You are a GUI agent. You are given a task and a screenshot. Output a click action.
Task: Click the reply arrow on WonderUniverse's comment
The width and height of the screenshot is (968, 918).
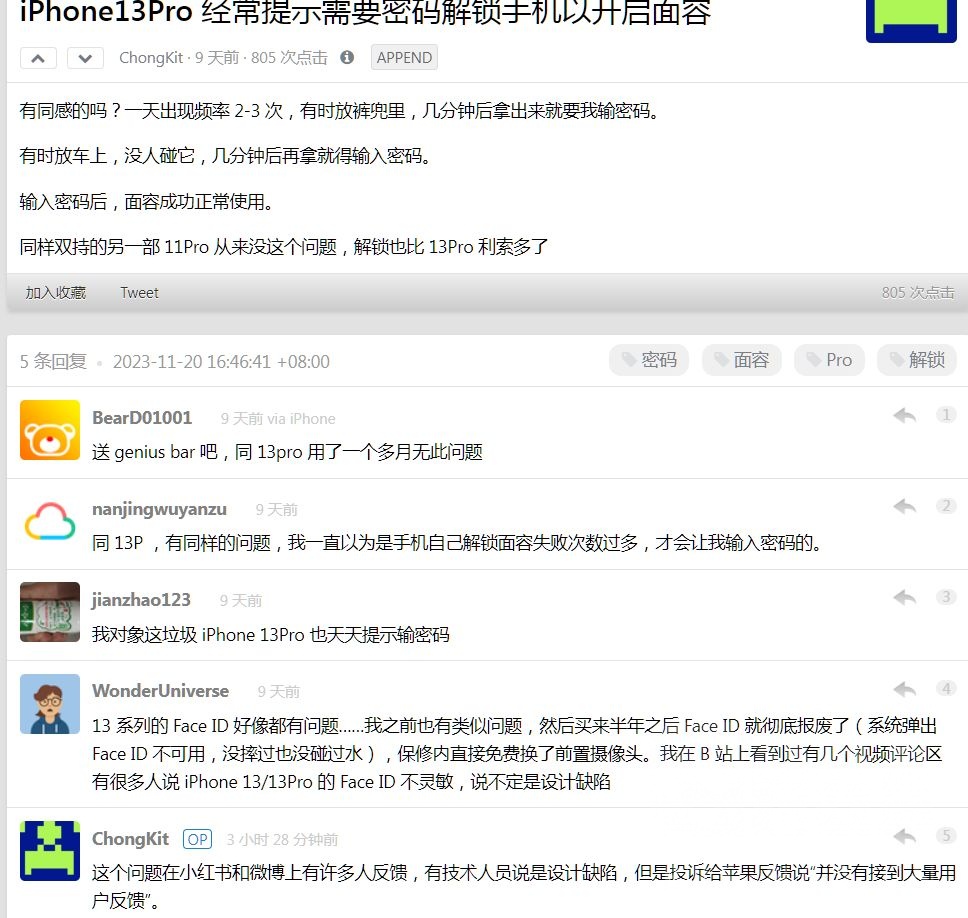click(x=904, y=688)
